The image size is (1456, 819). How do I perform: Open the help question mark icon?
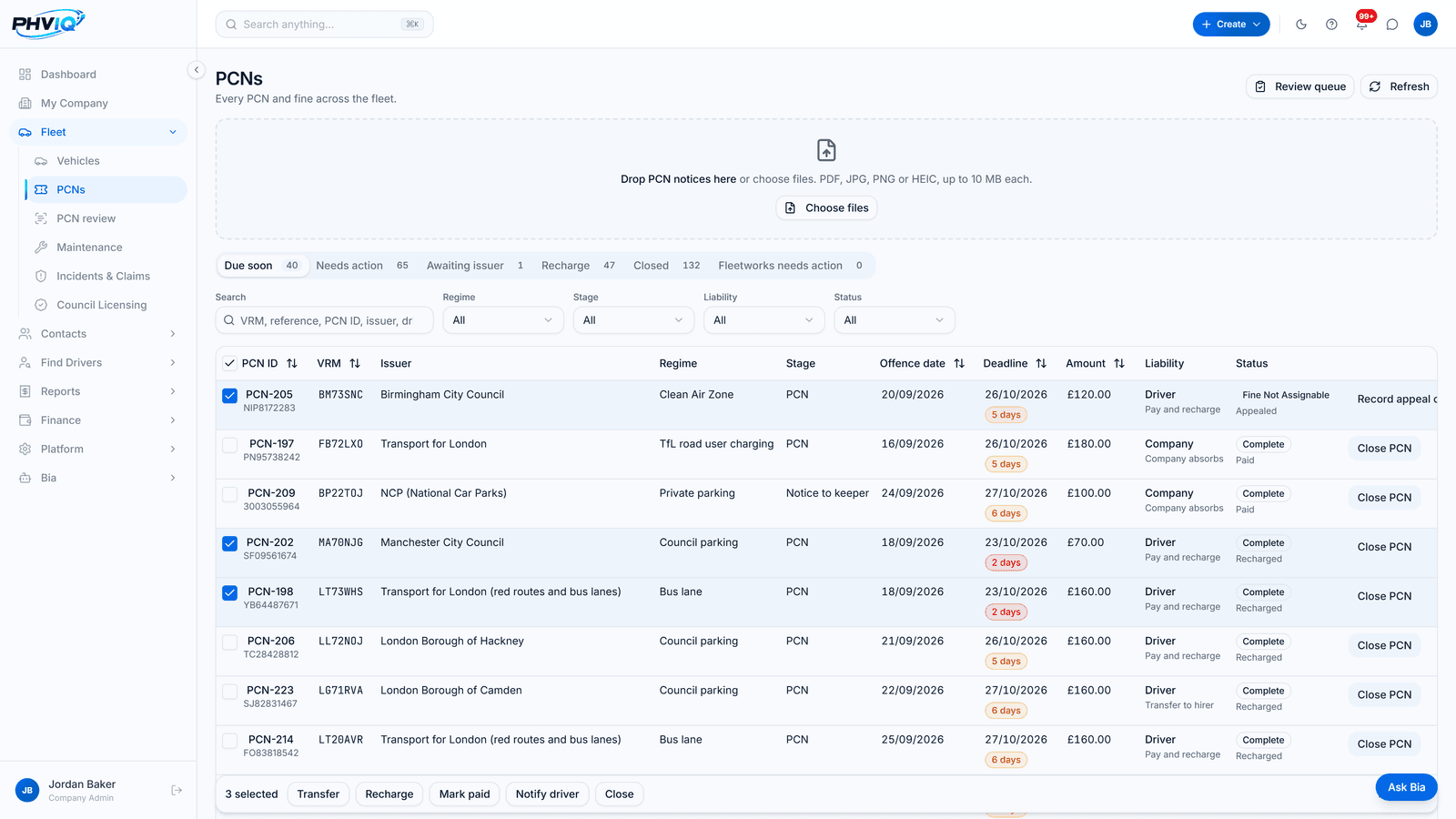[1331, 25]
